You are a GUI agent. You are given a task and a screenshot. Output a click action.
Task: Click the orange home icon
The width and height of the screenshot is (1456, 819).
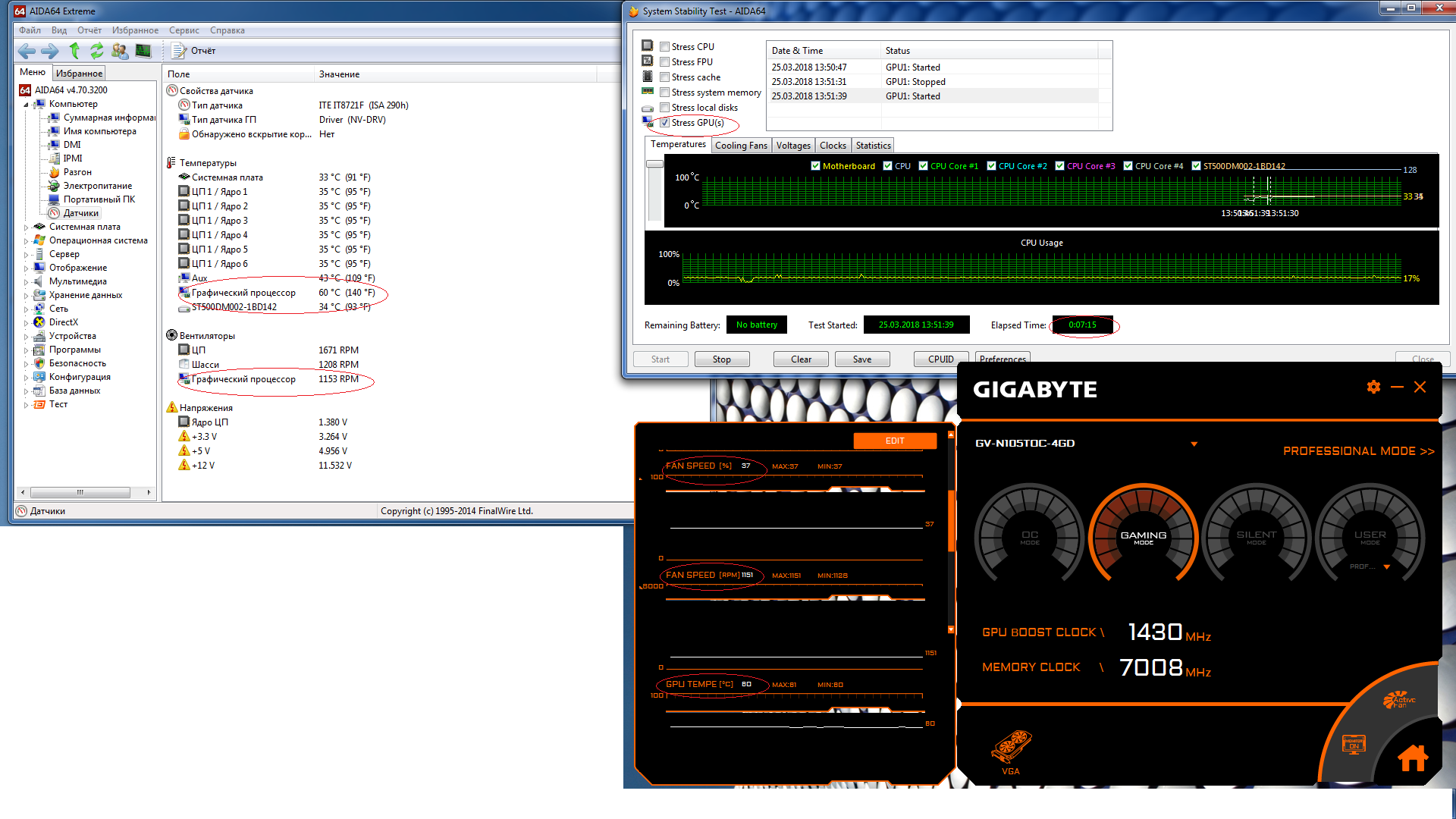[1413, 758]
